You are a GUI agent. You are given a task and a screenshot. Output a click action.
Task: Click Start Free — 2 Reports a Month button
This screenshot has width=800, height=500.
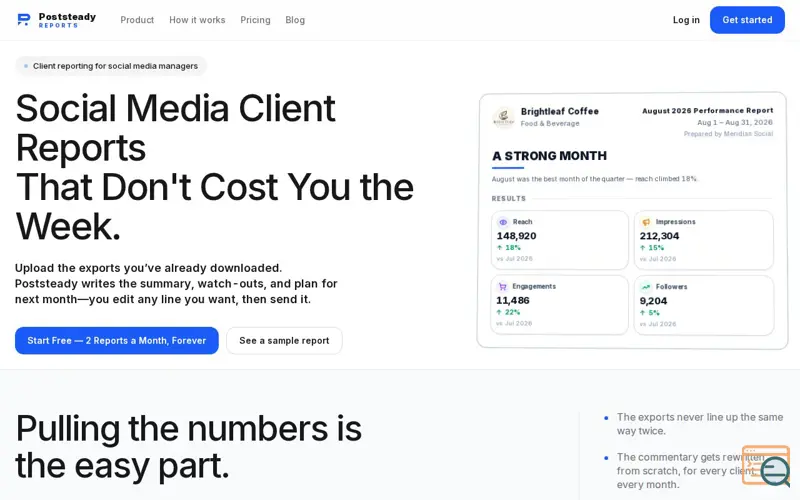(x=116, y=340)
